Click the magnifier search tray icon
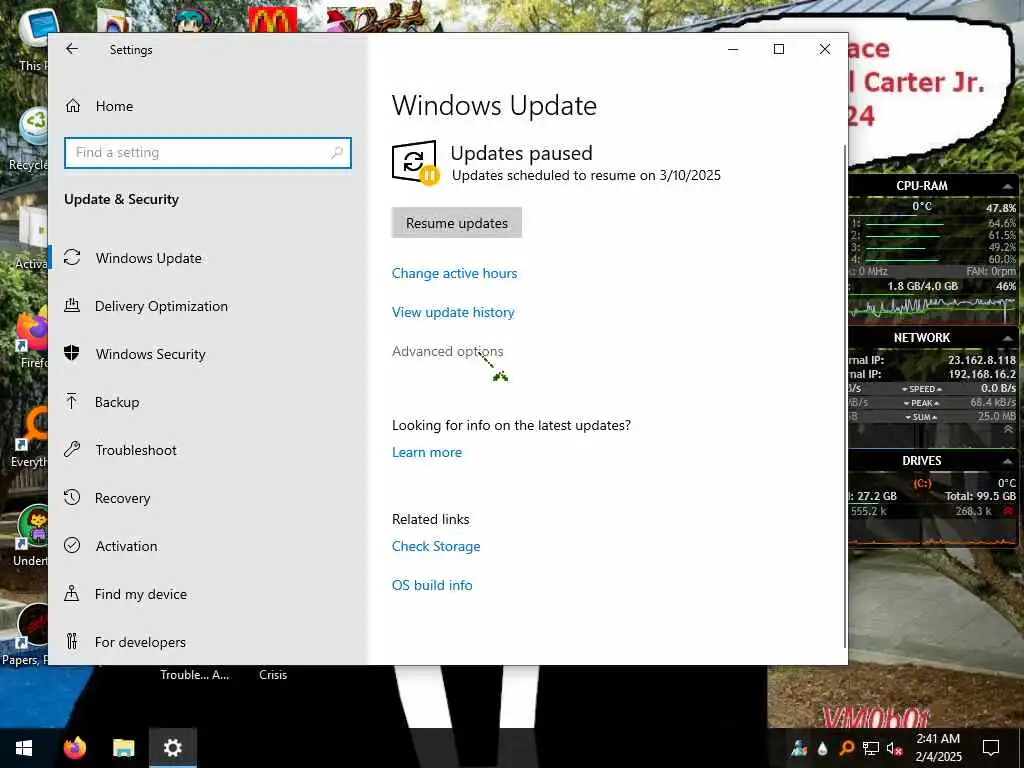 pyautogui.click(x=846, y=748)
